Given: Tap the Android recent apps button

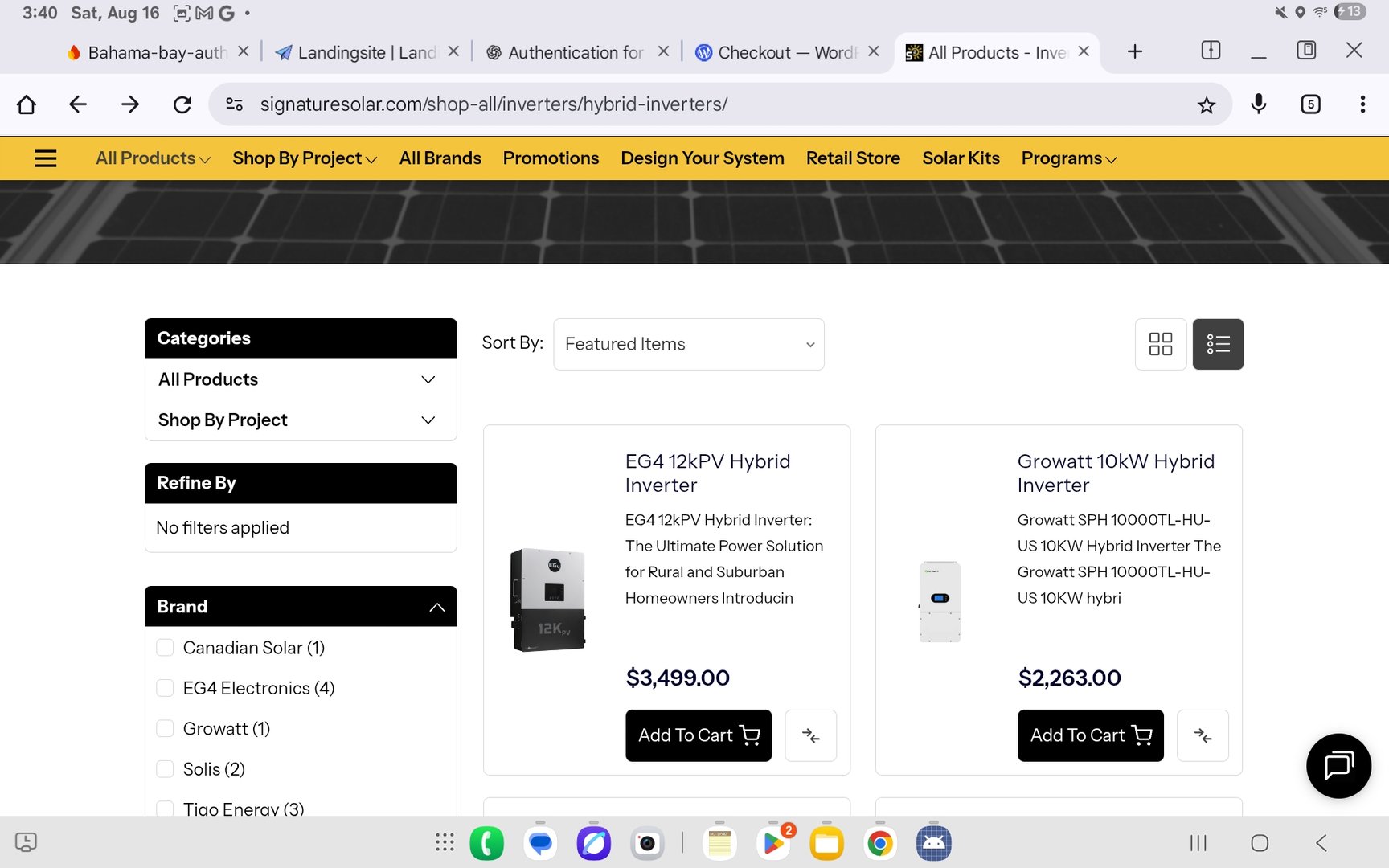Looking at the screenshot, I should click(x=1198, y=843).
